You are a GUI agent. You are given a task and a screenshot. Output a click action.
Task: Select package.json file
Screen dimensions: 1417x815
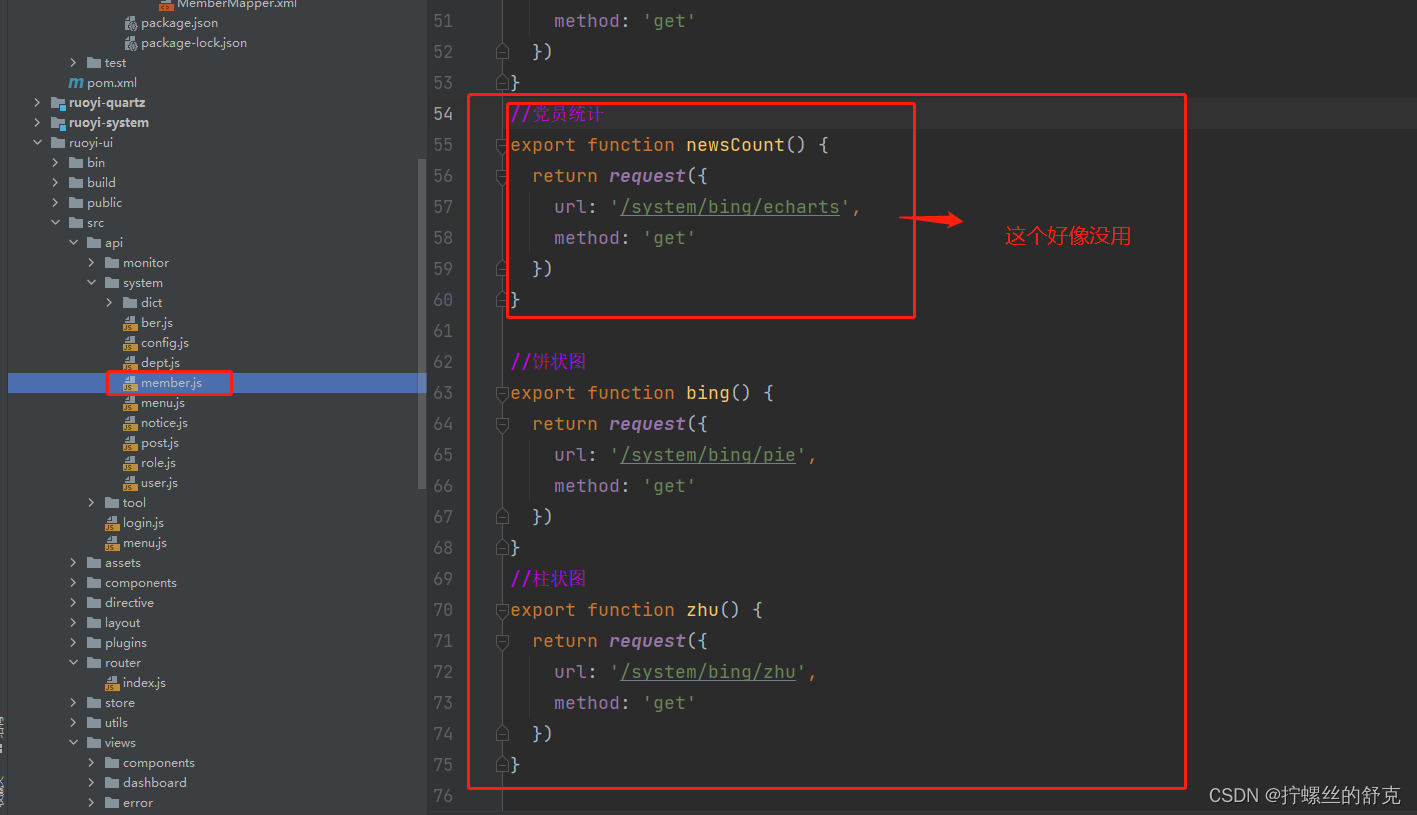[x=179, y=23]
